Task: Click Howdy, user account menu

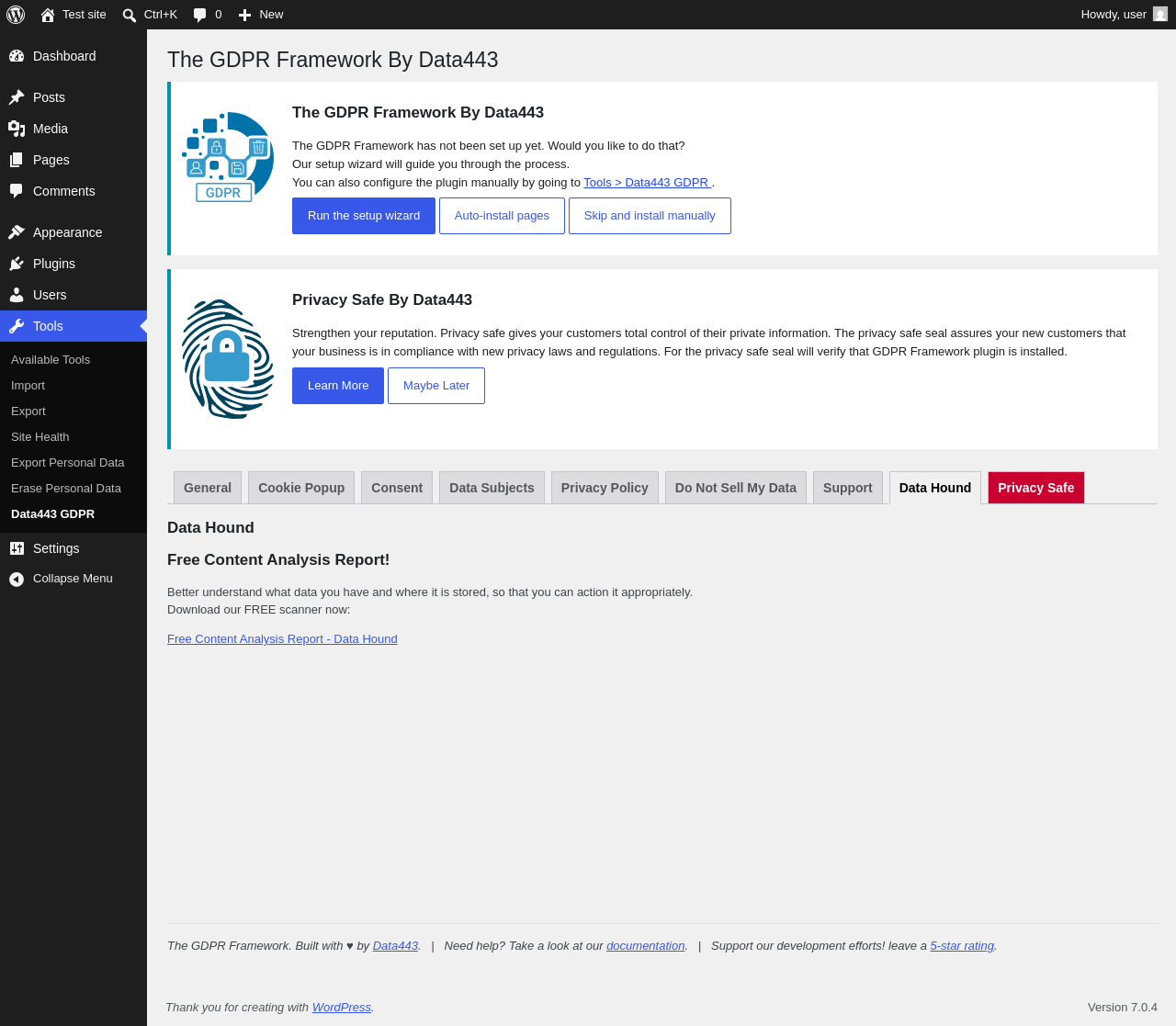Action: 1124,15
